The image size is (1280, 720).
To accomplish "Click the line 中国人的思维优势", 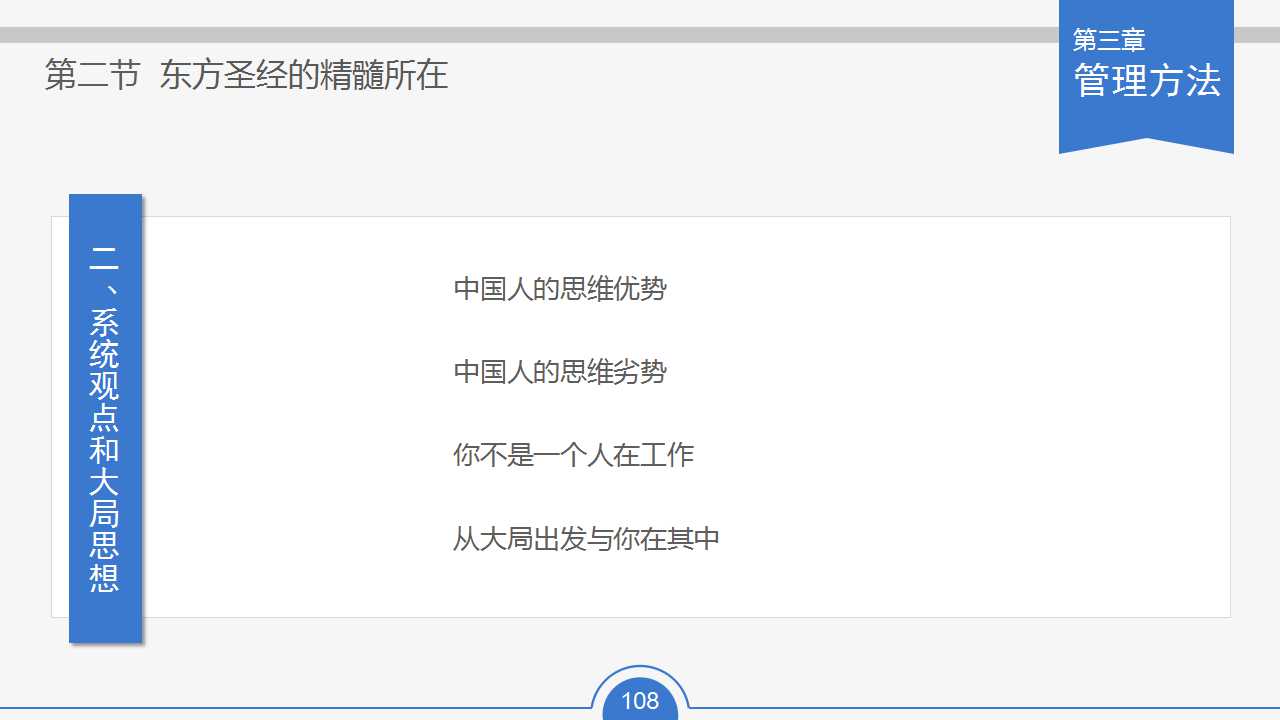I will pyautogui.click(x=560, y=289).
